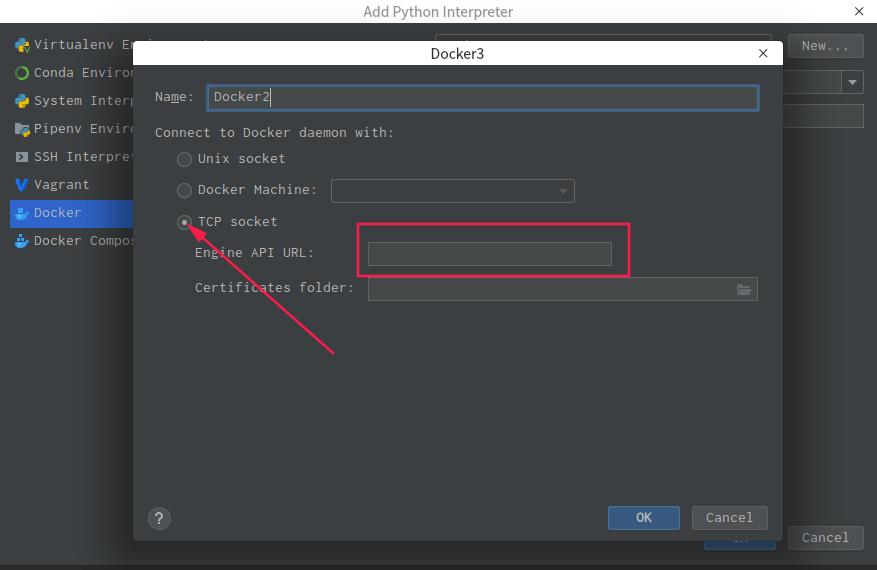Viewport: 877px width, 570px height.
Task: Click the Conda Environment icon
Action: tap(22, 73)
